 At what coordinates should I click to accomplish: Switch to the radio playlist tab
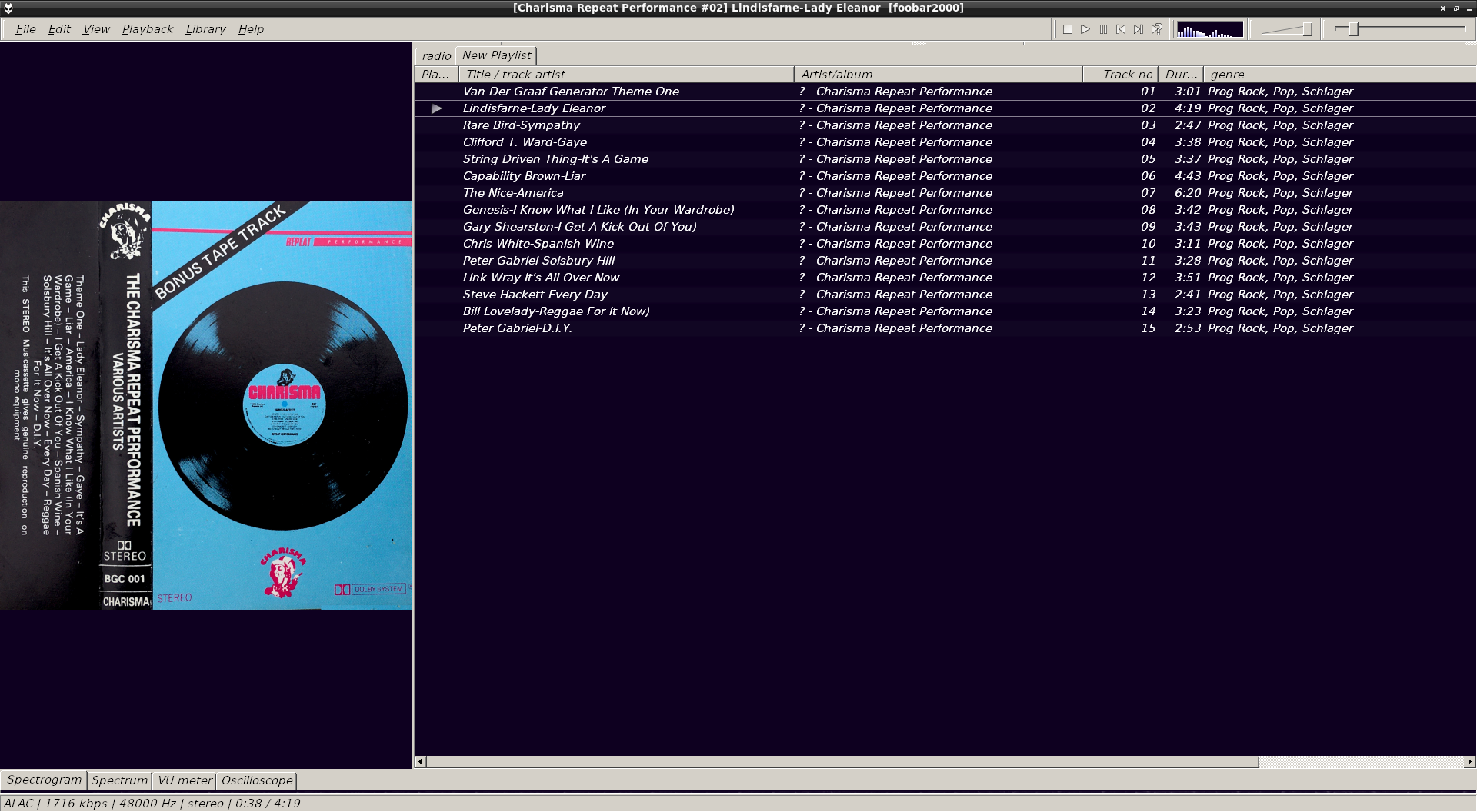click(436, 56)
